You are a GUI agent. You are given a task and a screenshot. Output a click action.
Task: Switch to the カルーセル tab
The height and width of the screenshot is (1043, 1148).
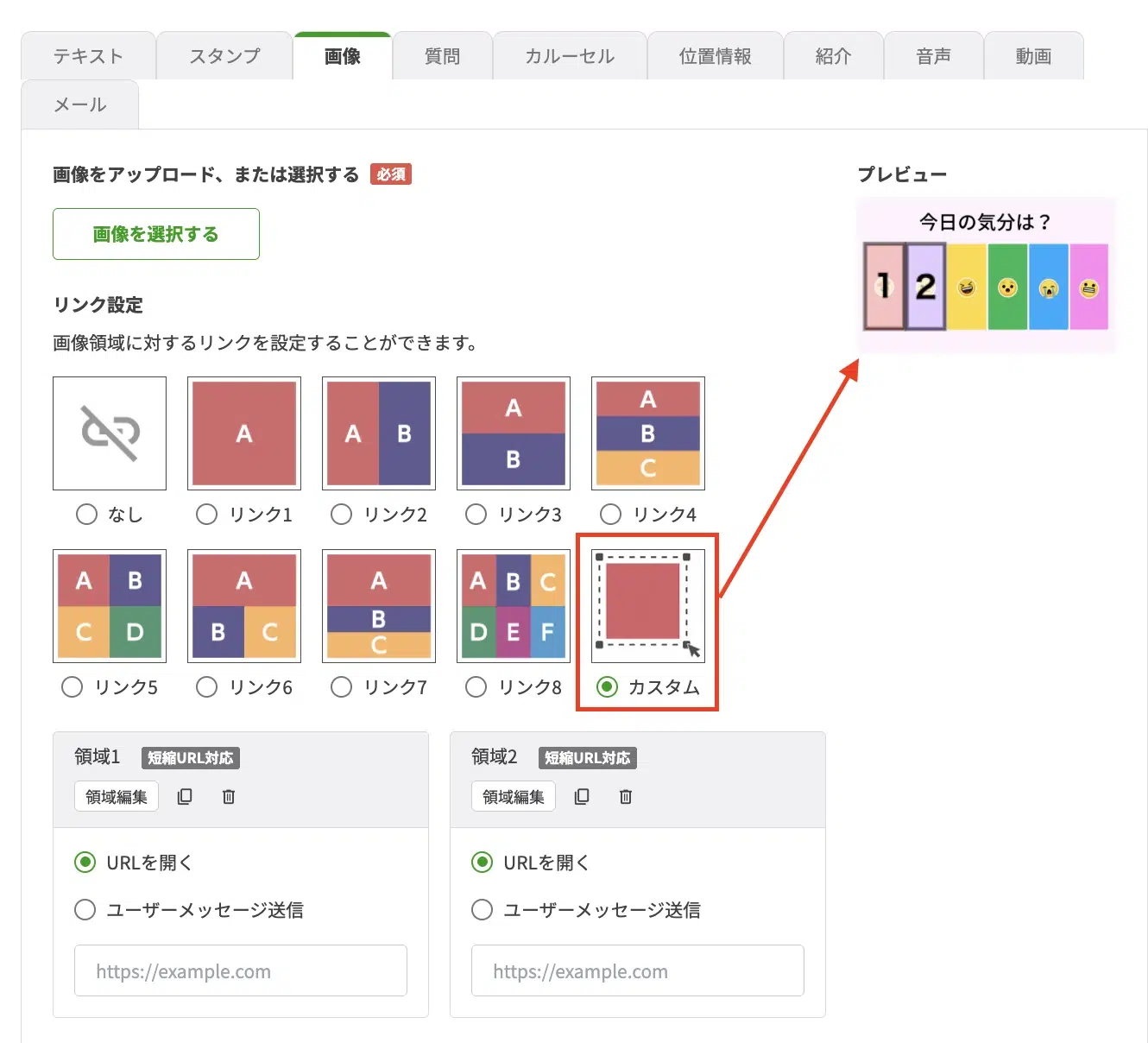pos(570,56)
